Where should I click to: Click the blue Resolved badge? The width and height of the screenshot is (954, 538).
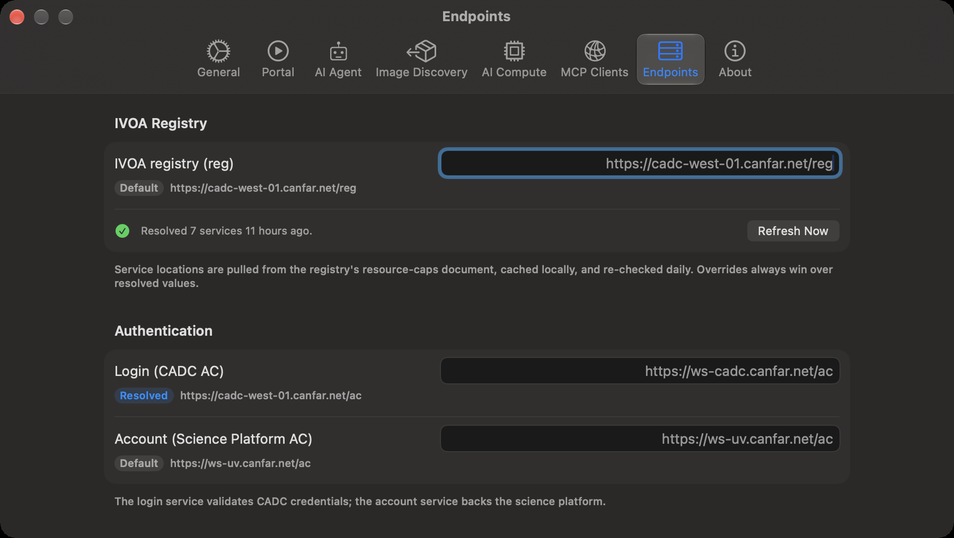coord(144,396)
